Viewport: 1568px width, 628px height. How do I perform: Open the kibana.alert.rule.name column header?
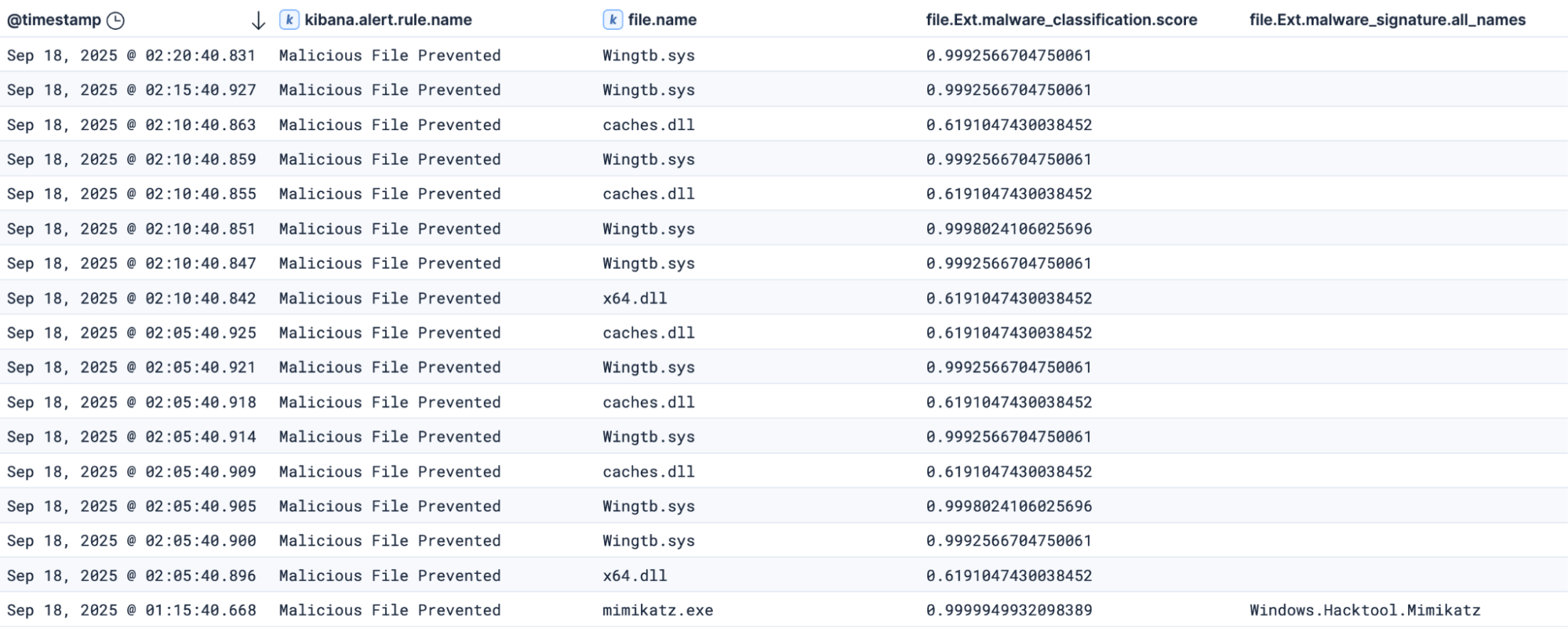point(387,20)
